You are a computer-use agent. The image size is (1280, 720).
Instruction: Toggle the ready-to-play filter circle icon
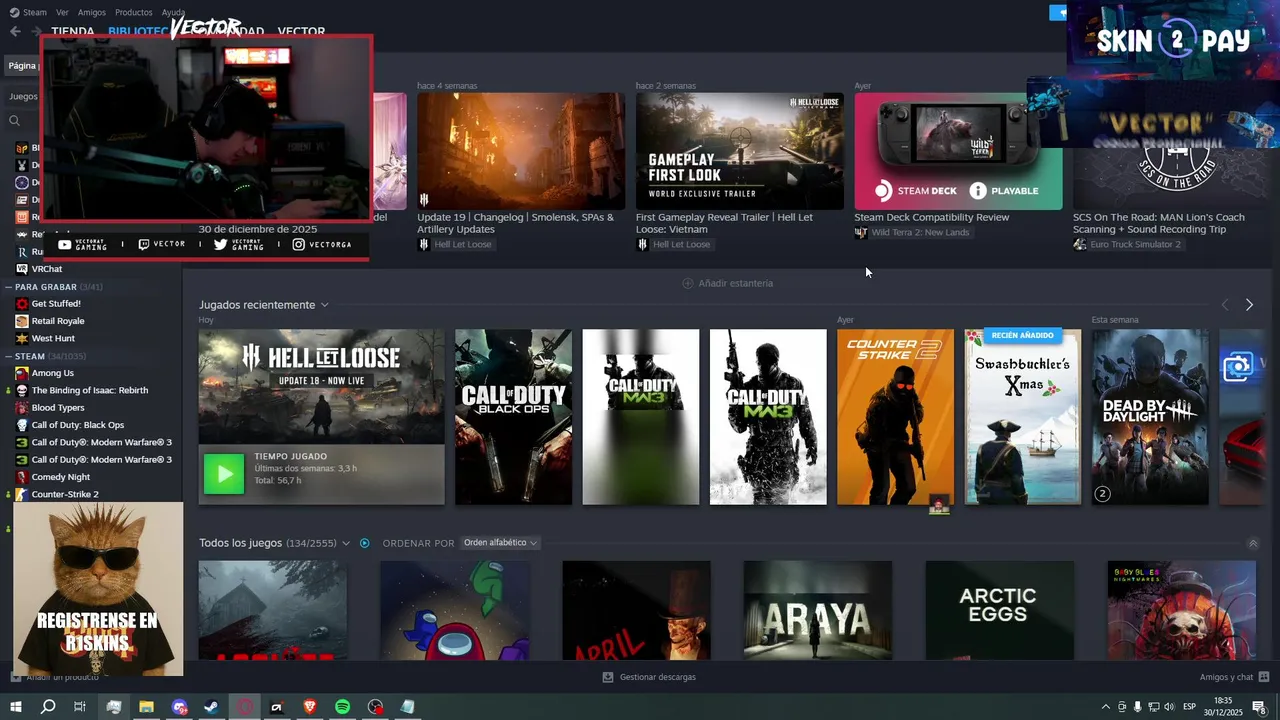coord(365,543)
